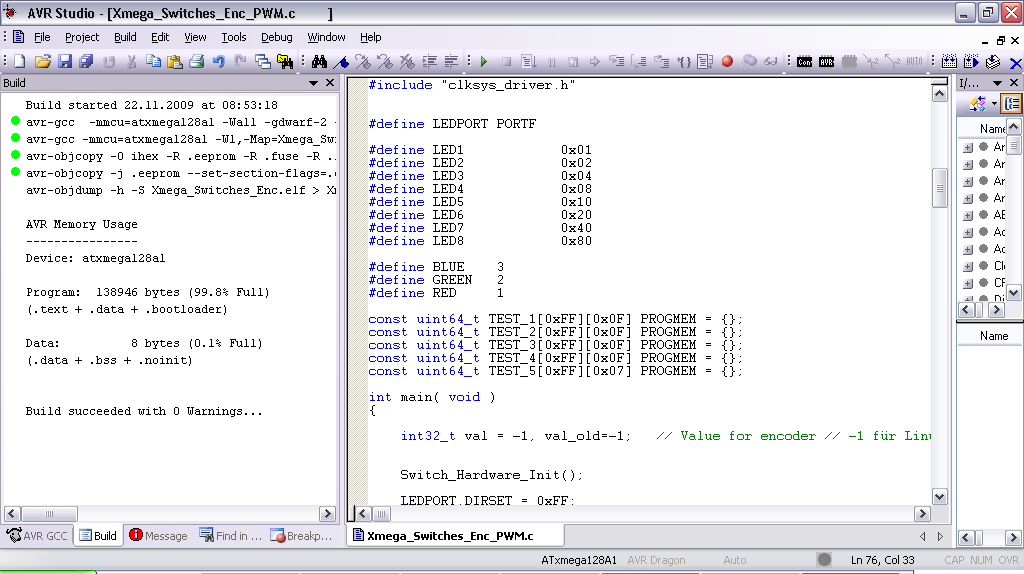Compile current file toolbar icon
This screenshot has height=574, width=1024.
pos(993,61)
